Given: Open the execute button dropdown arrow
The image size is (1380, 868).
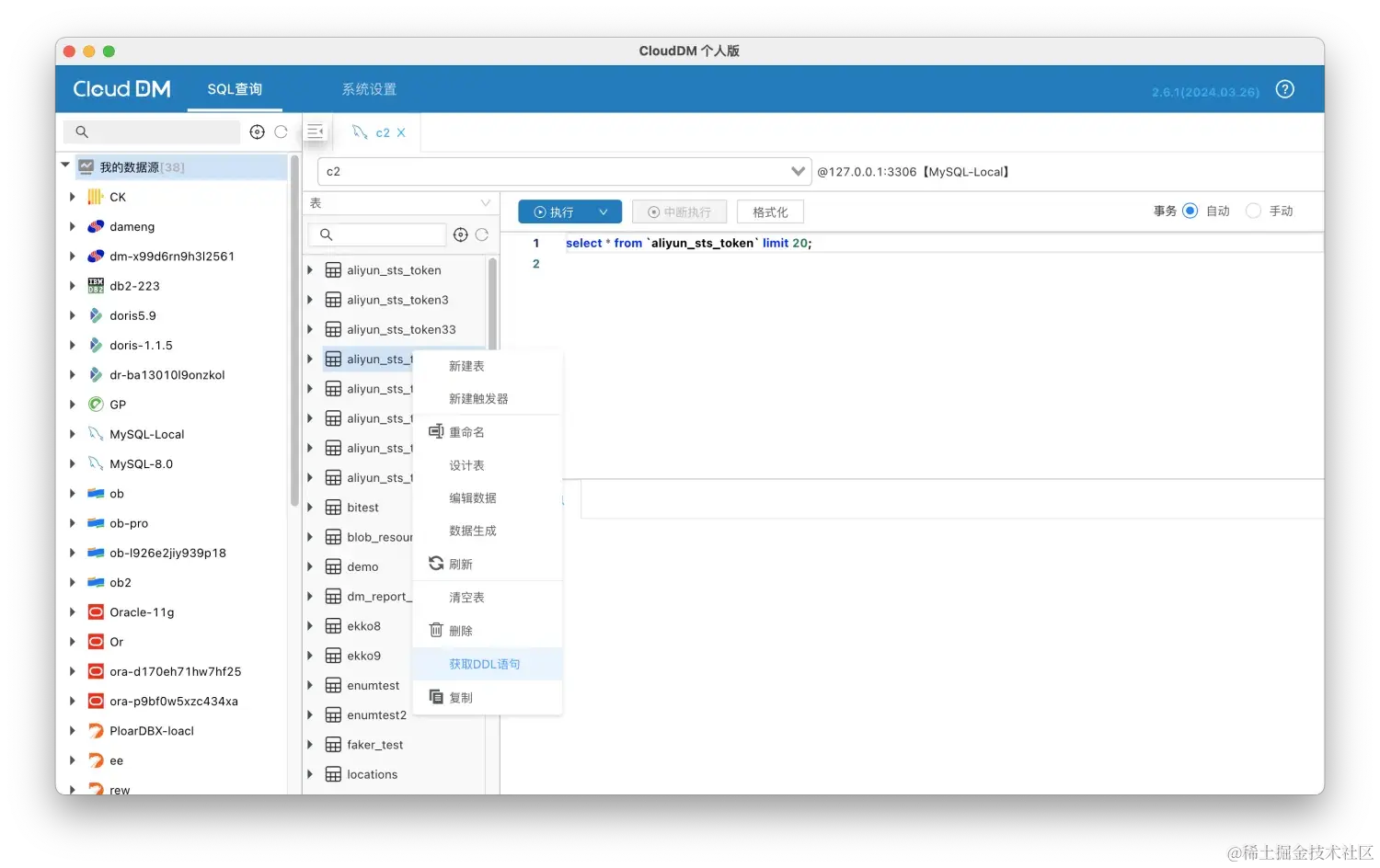Looking at the screenshot, I should pyautogui.click(x=604, y=212).
